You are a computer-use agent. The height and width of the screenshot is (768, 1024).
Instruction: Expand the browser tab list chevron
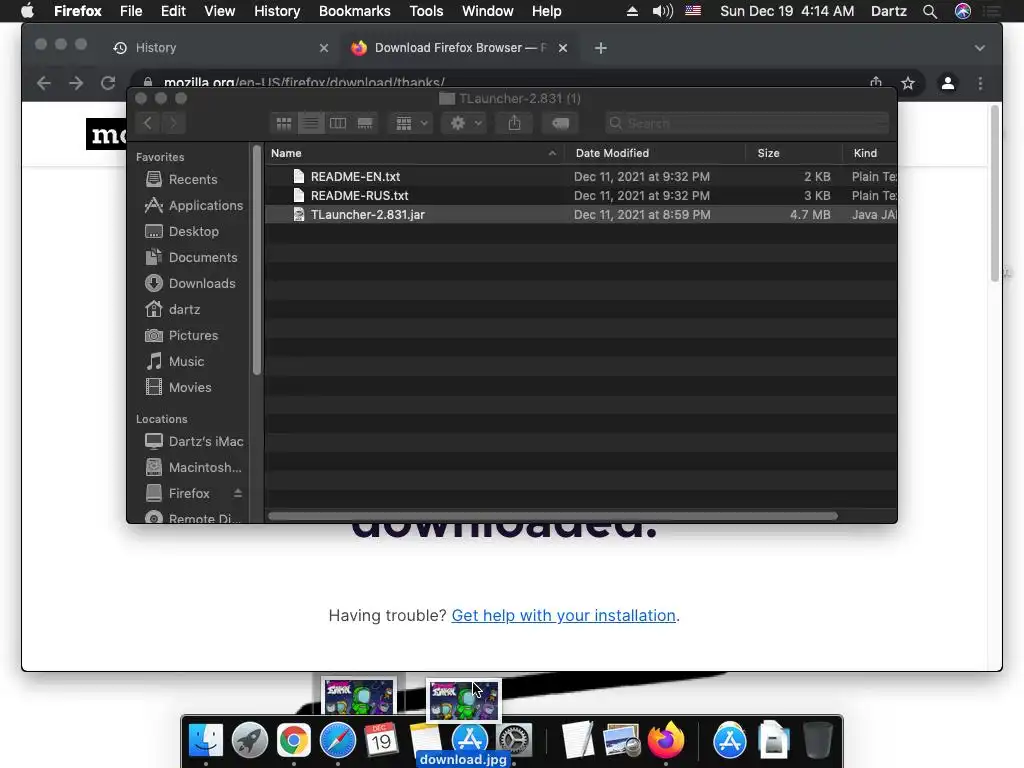pos(980,48)
